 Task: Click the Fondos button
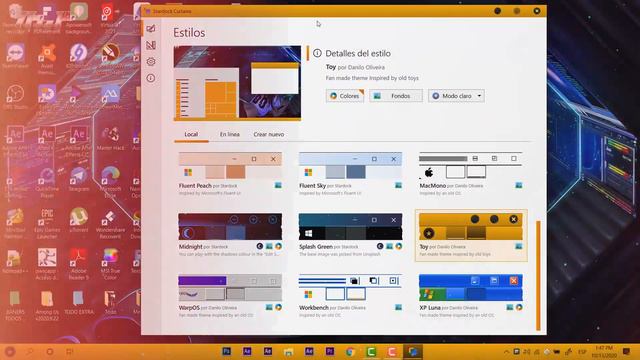(396, 96)
